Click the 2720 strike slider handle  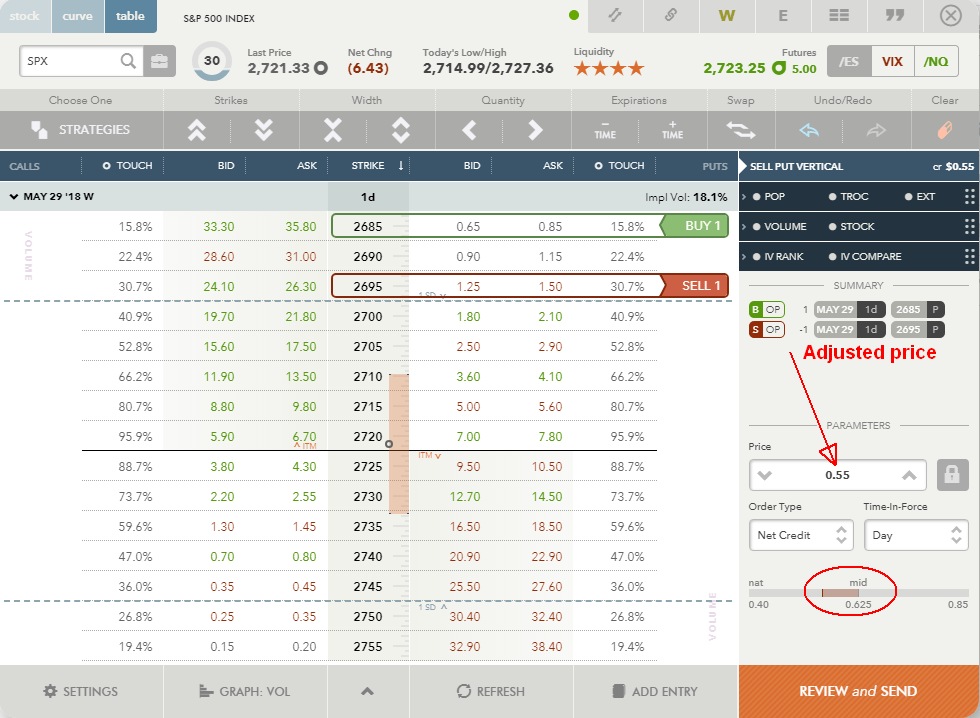pos(389,444)
